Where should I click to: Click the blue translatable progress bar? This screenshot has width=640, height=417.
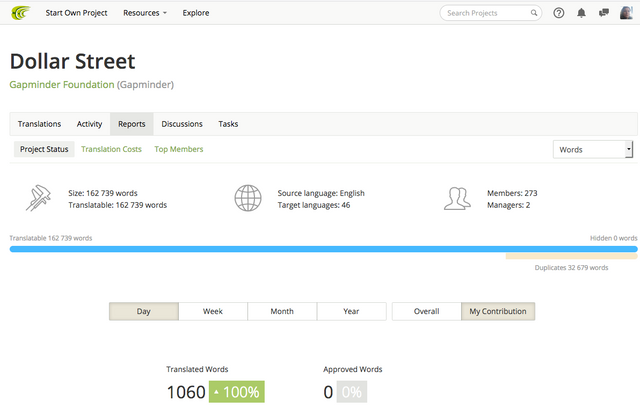point(324,249)
